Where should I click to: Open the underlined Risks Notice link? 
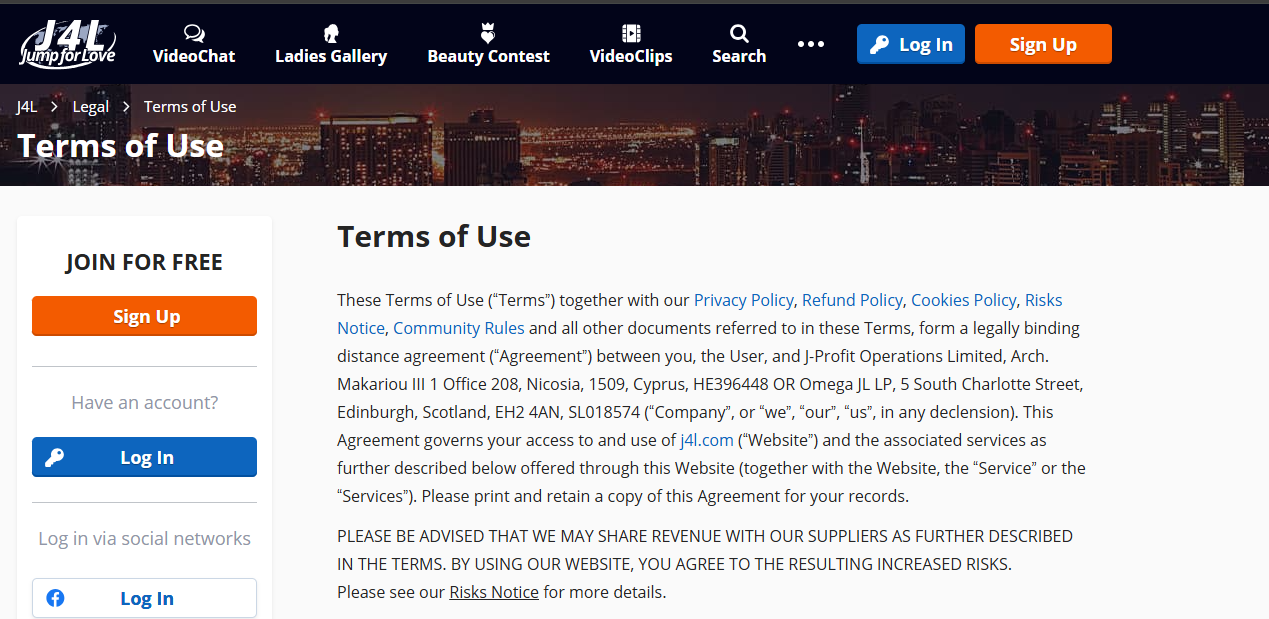point(494,592)
